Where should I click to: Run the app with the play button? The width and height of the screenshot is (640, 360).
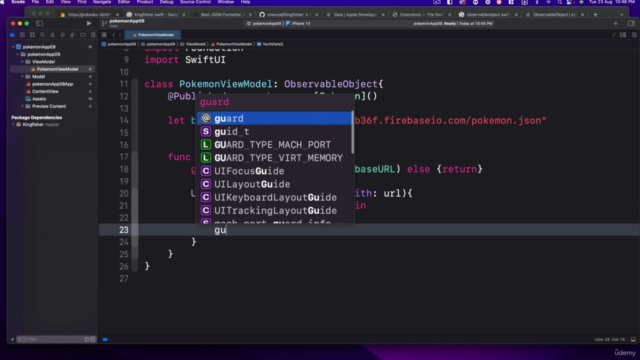pos(89,24)
